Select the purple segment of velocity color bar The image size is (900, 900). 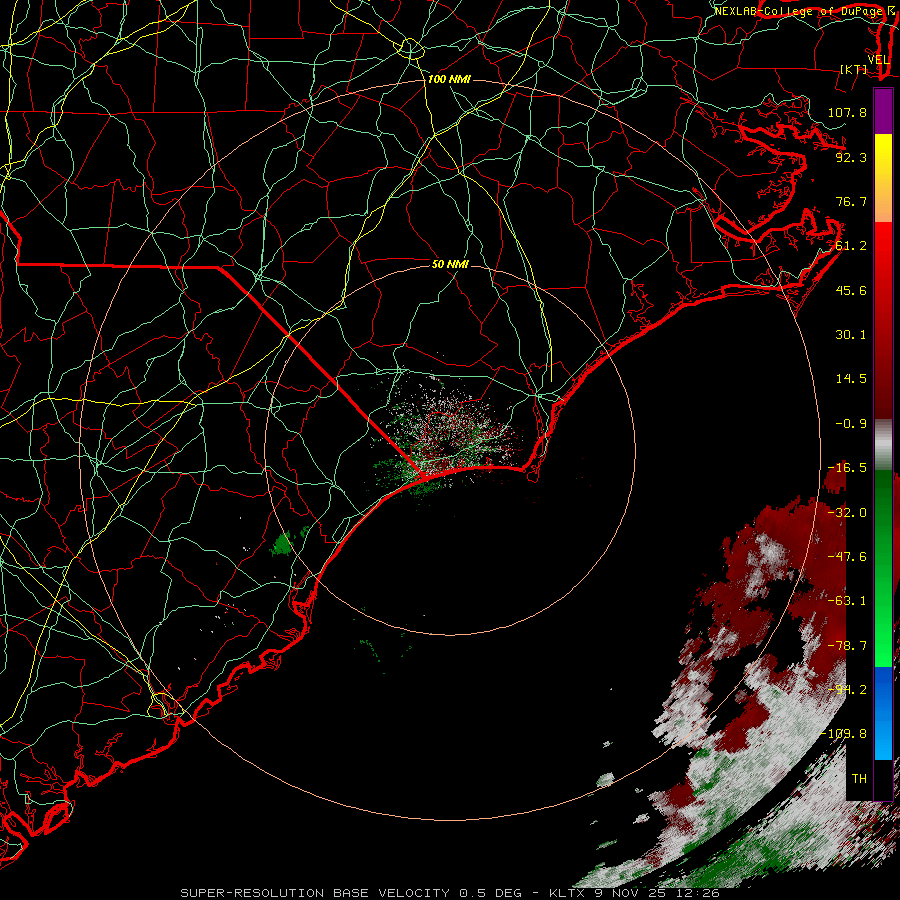pyautogui.click(x=883, y=111)
